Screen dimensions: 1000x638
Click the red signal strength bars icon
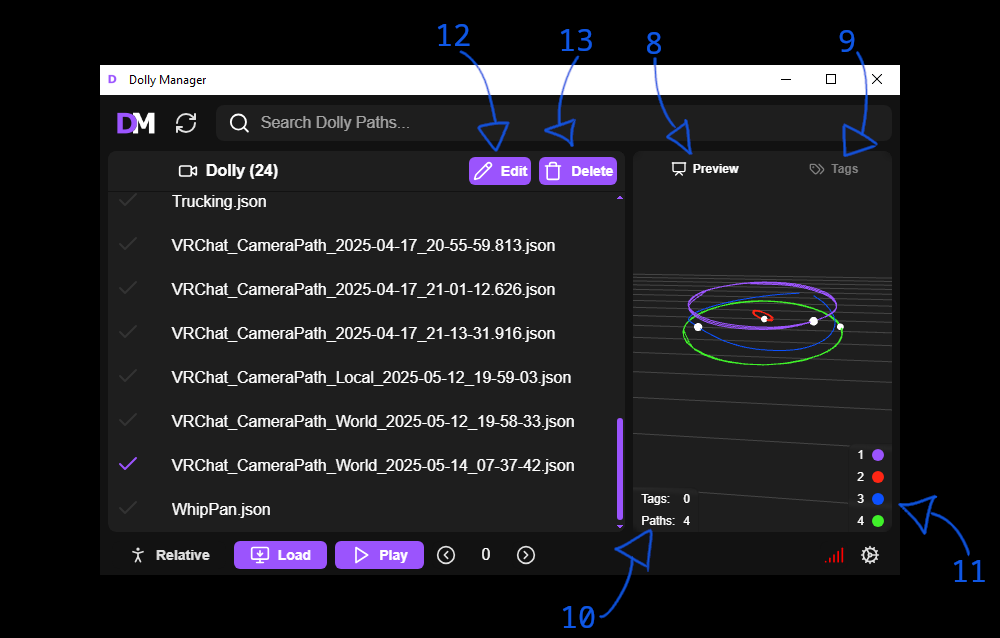(x=834, y=555)
